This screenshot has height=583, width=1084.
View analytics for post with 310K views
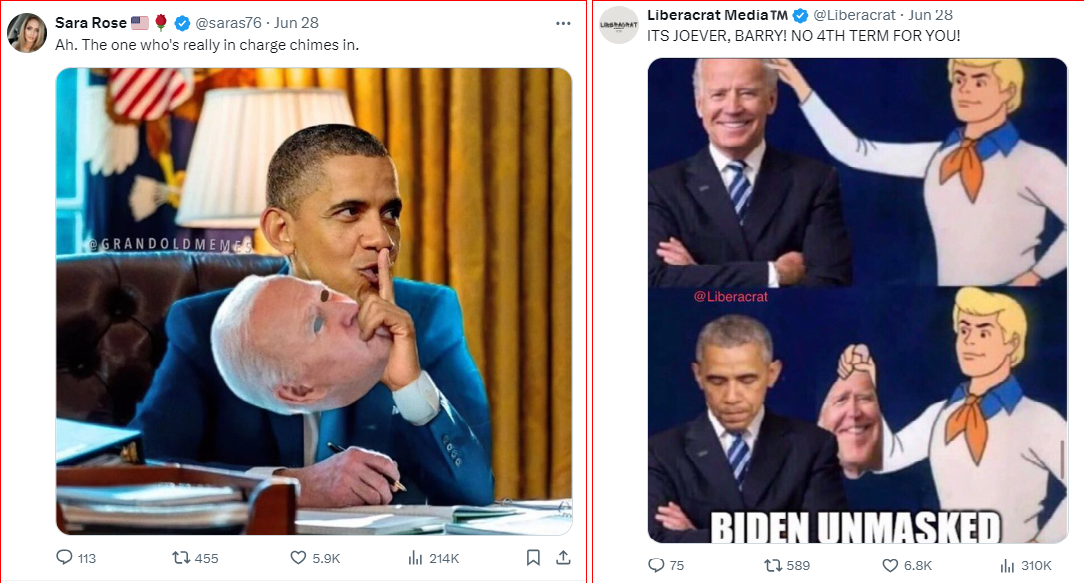tap(1026, 565)
